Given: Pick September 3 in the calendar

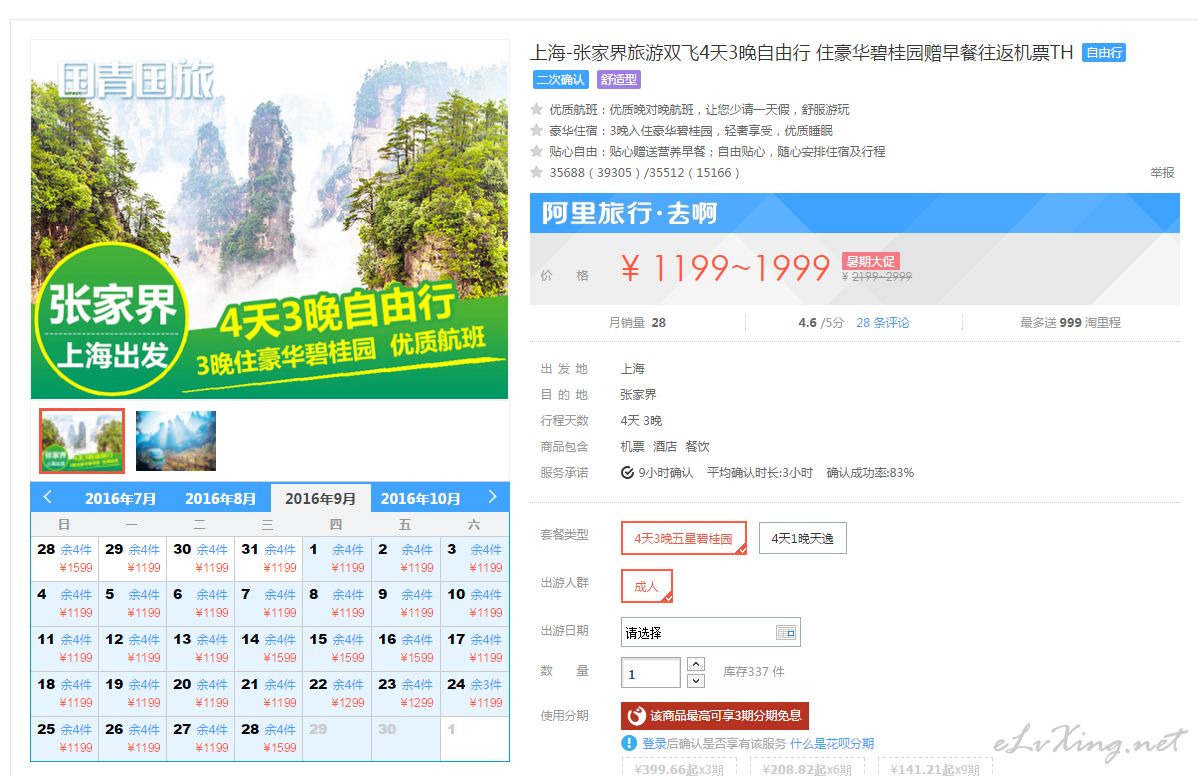Looking at the screenshot, I should (x=474, y=558).
